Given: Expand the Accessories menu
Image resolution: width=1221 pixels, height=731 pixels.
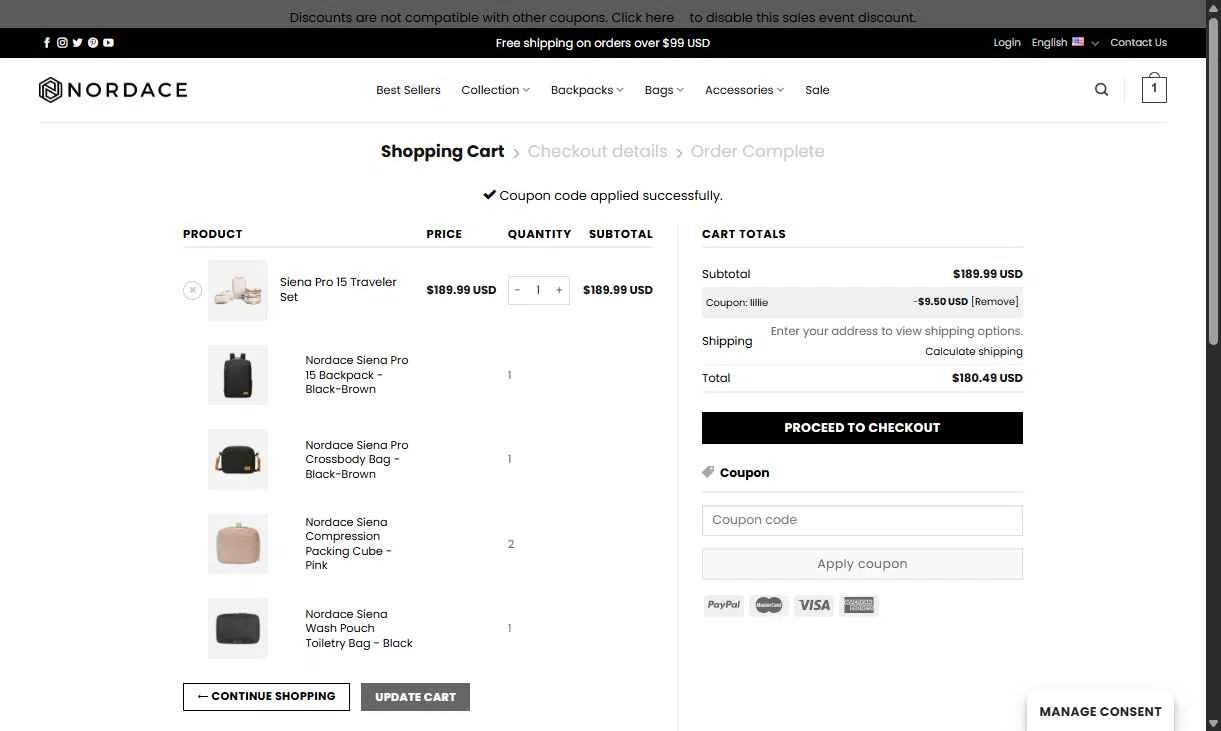Looking at the screenshot, I should coord(744,90).
